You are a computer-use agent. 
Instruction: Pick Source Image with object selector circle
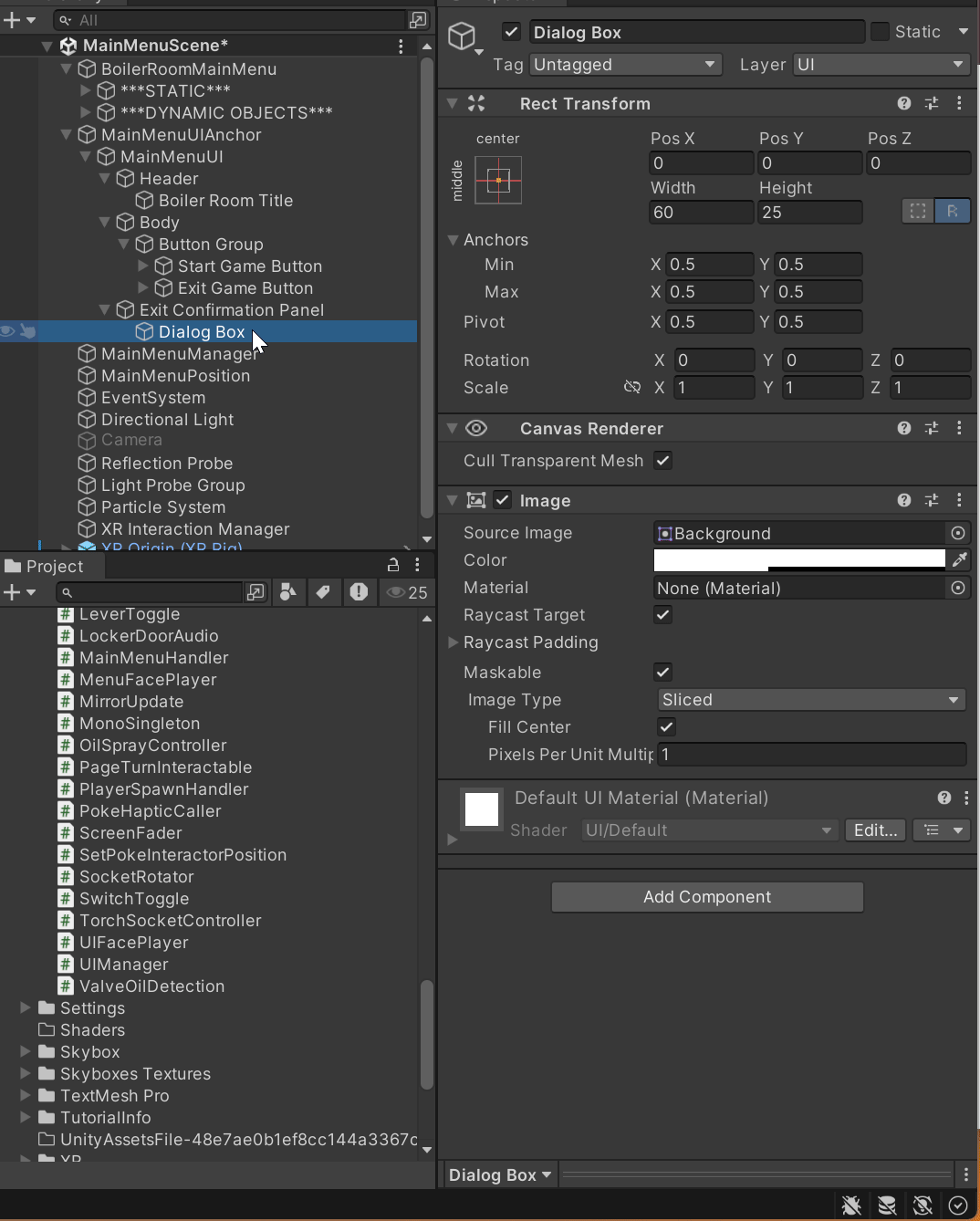[957, 533]
